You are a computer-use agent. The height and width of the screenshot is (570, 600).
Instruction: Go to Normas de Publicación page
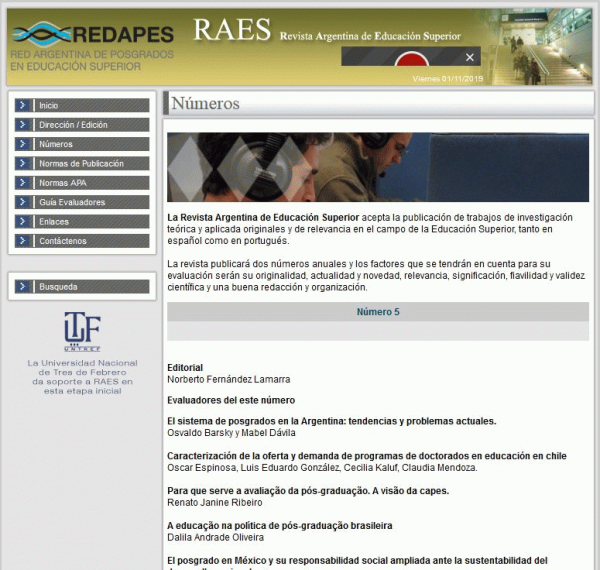coord(81,164)
